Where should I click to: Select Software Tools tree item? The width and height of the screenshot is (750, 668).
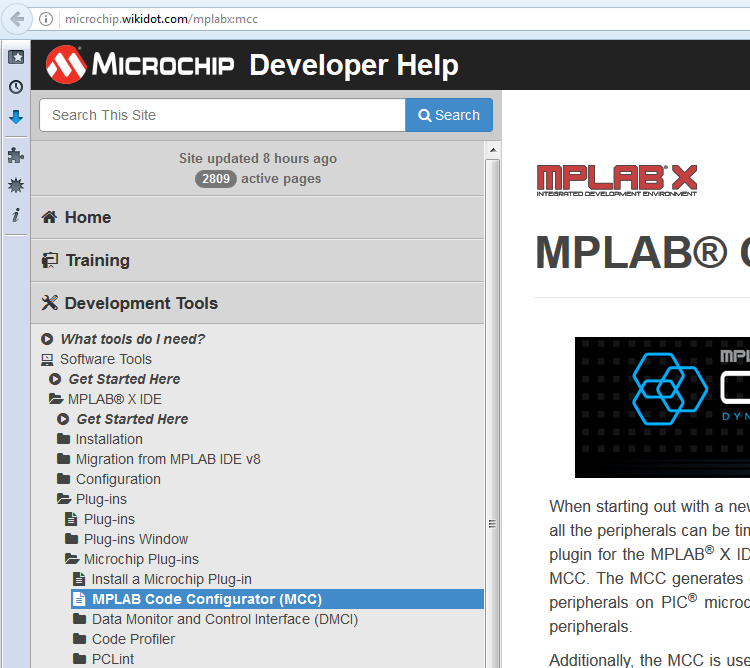(106, 359)
